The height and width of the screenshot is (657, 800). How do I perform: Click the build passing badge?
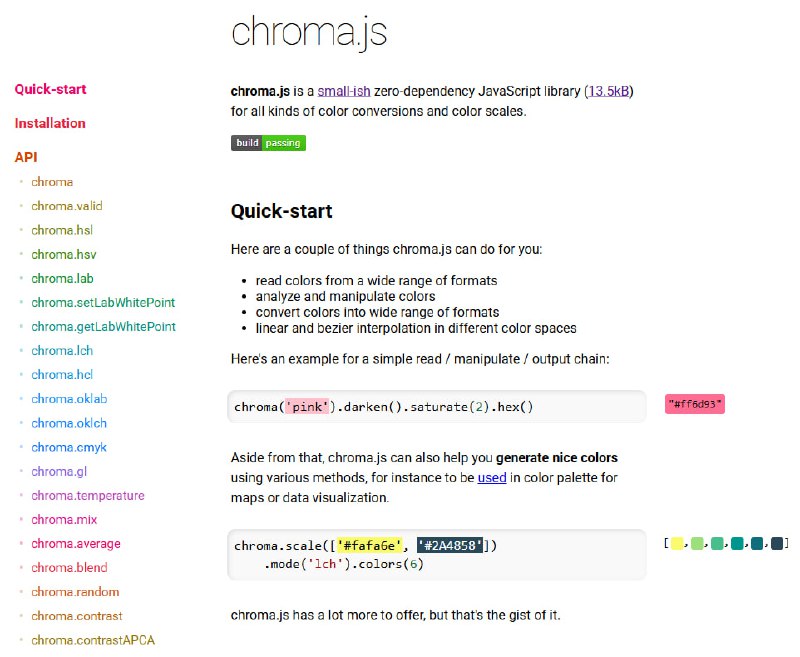pyautogui.click(x=268, y=143)
